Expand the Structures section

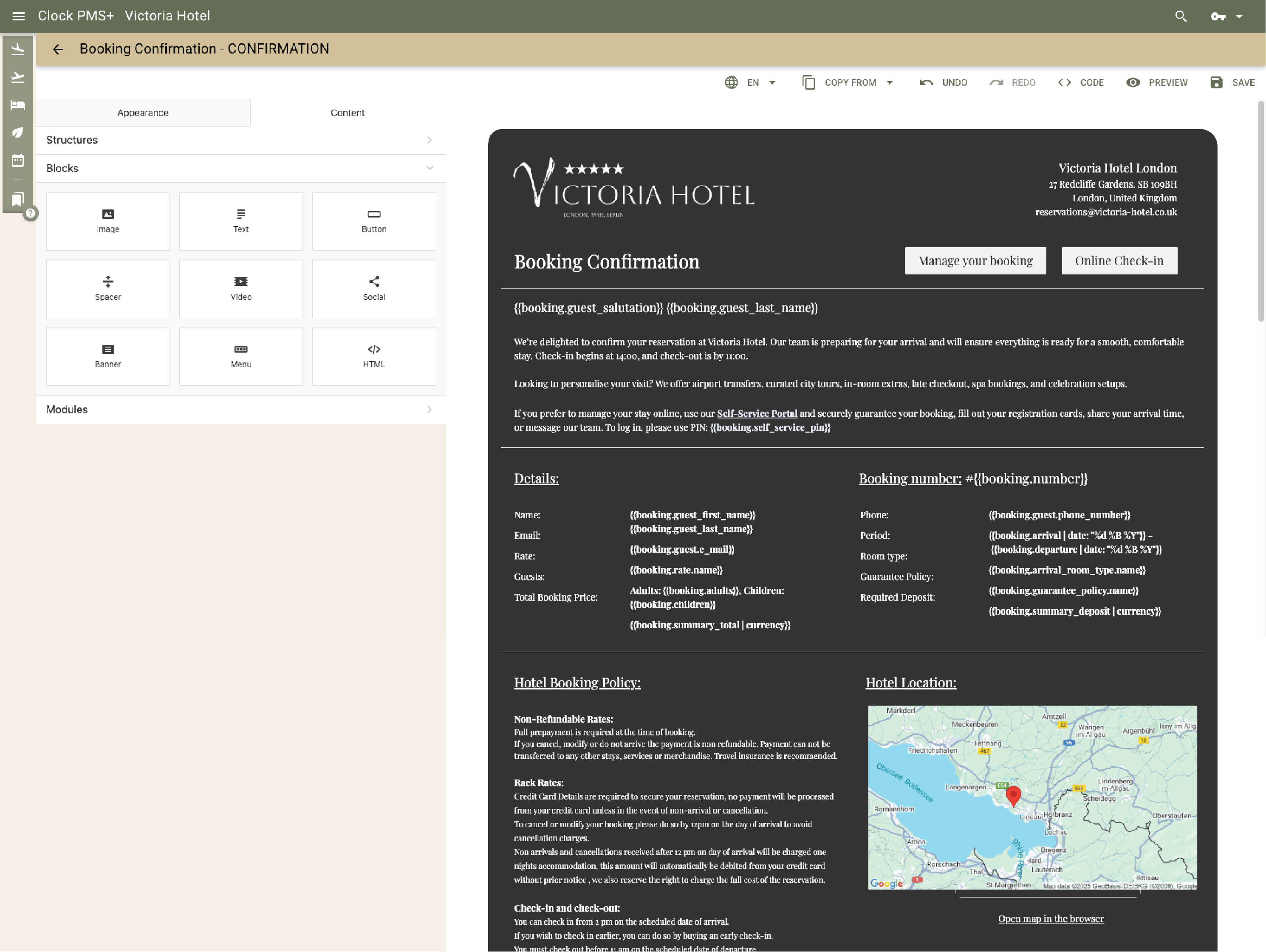(240, 140)
